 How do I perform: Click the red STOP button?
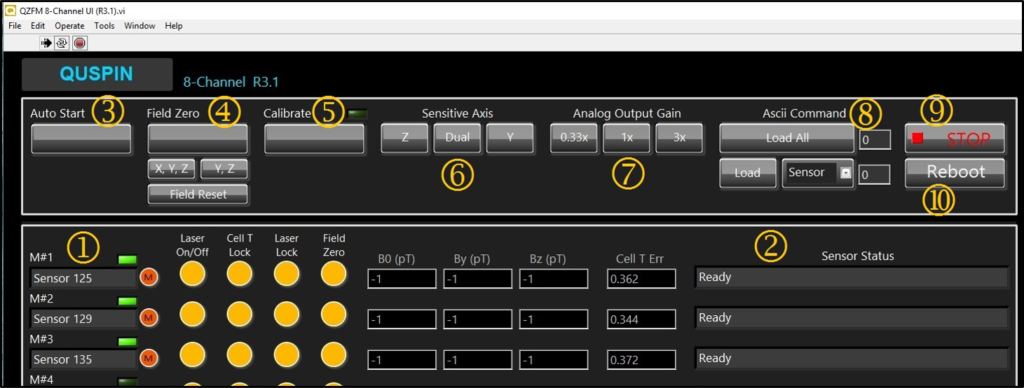pos(955,138)
